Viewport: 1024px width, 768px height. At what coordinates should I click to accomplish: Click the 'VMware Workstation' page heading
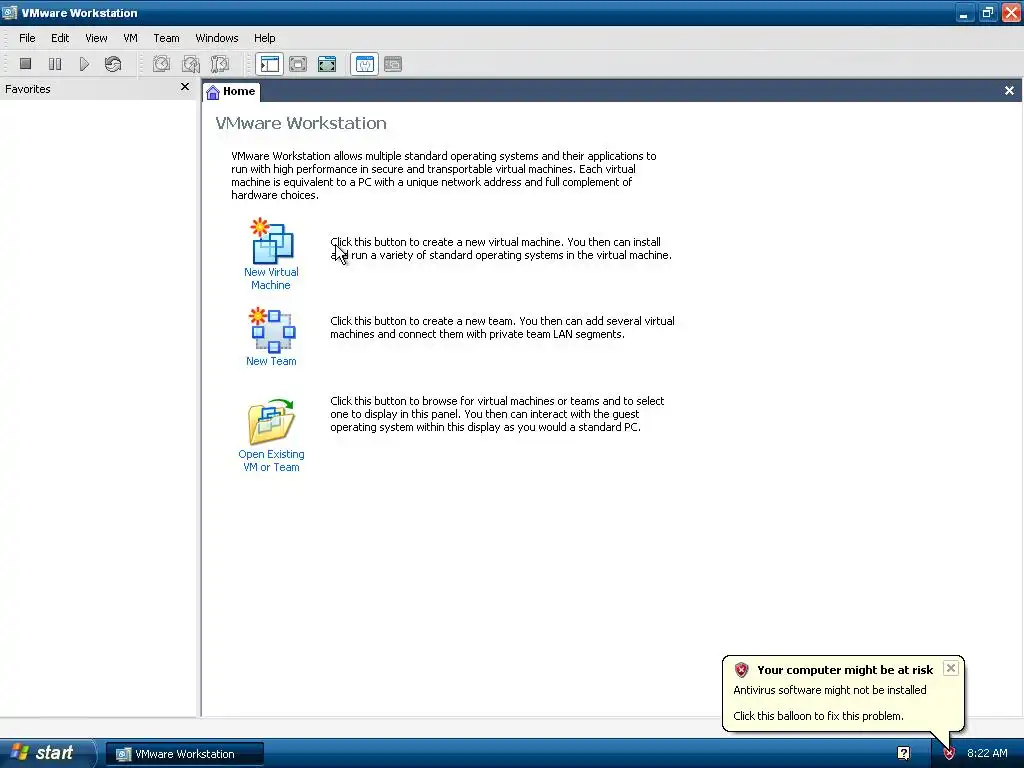tap(301, 123)
